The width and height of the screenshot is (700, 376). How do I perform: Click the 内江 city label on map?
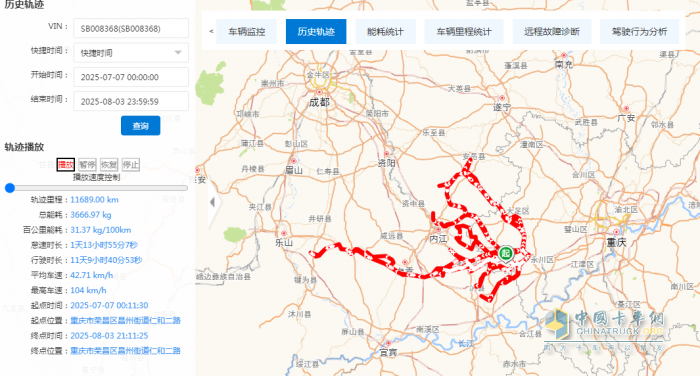pyautogui.click(x=438, y=239)
